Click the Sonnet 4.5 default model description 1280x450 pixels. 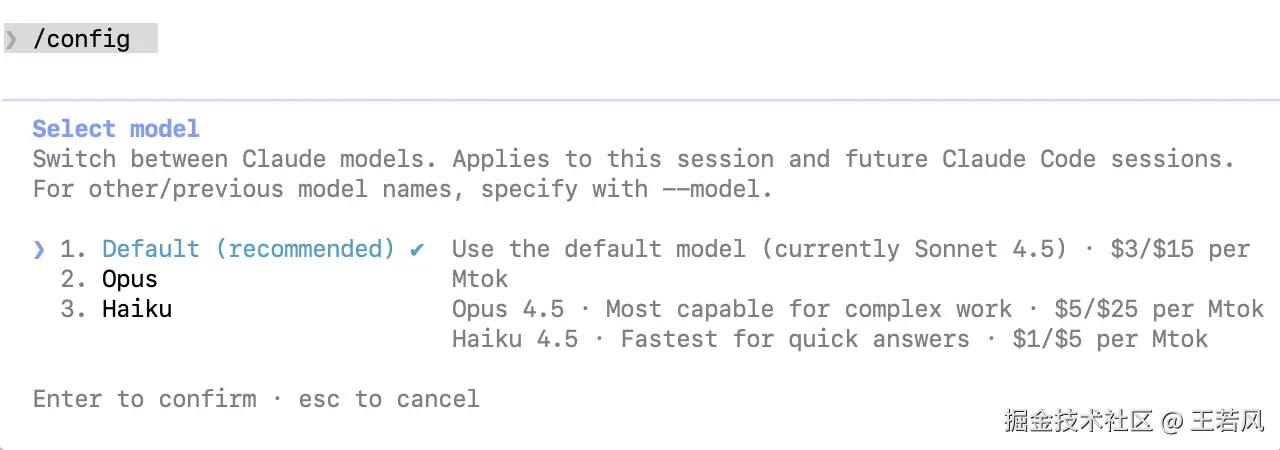click(x=759, y=249)
